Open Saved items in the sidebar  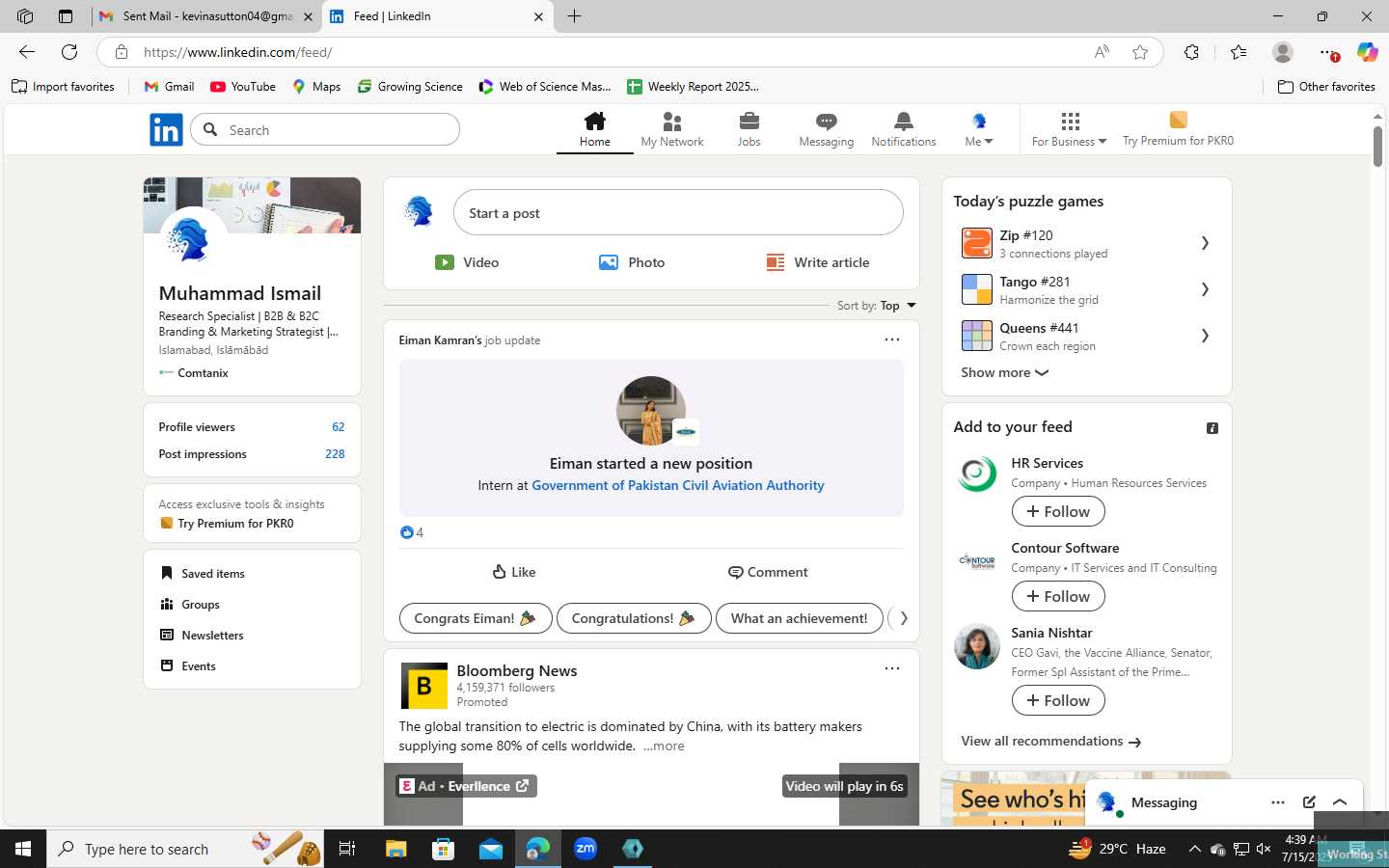[203, 573]
